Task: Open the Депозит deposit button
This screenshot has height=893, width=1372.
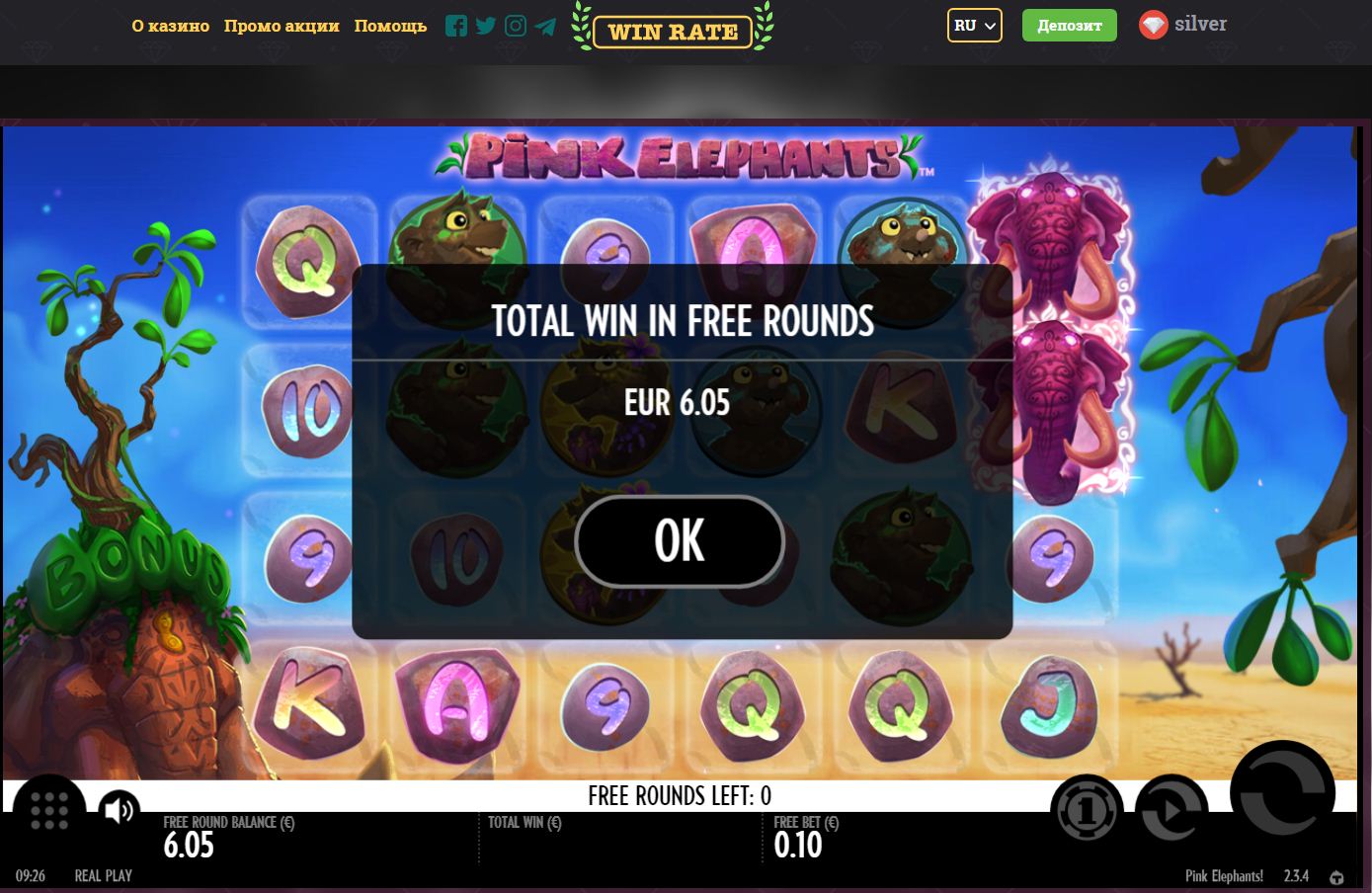Action: coord(1070,26)
